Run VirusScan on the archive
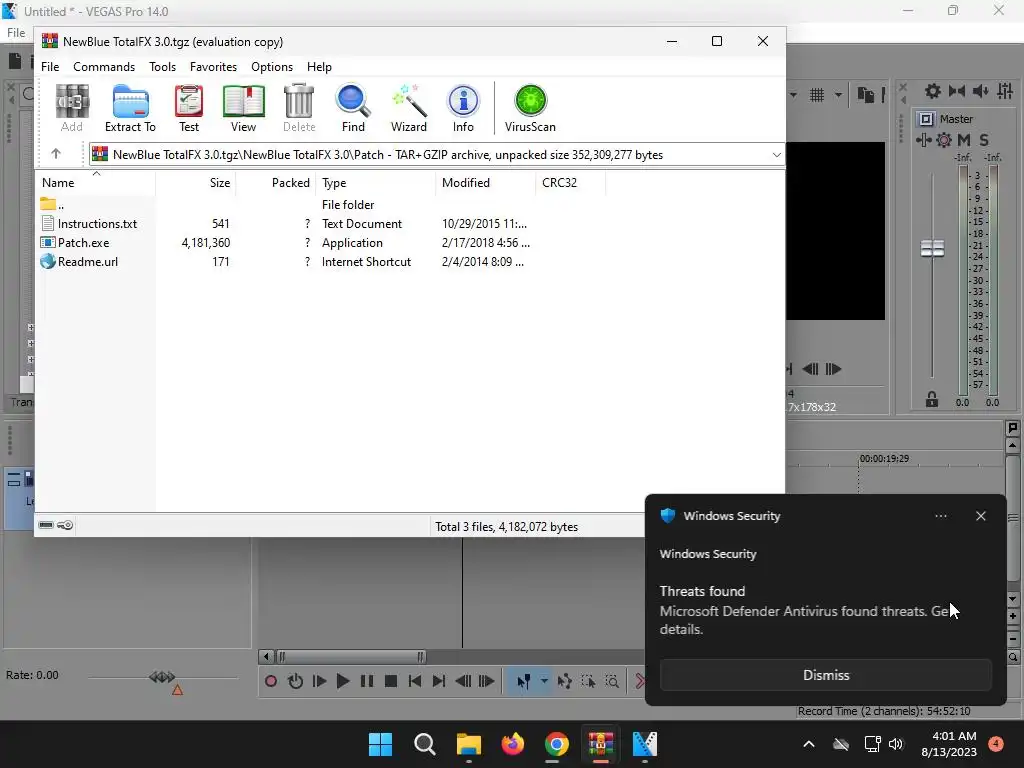 tap(530, 108)
